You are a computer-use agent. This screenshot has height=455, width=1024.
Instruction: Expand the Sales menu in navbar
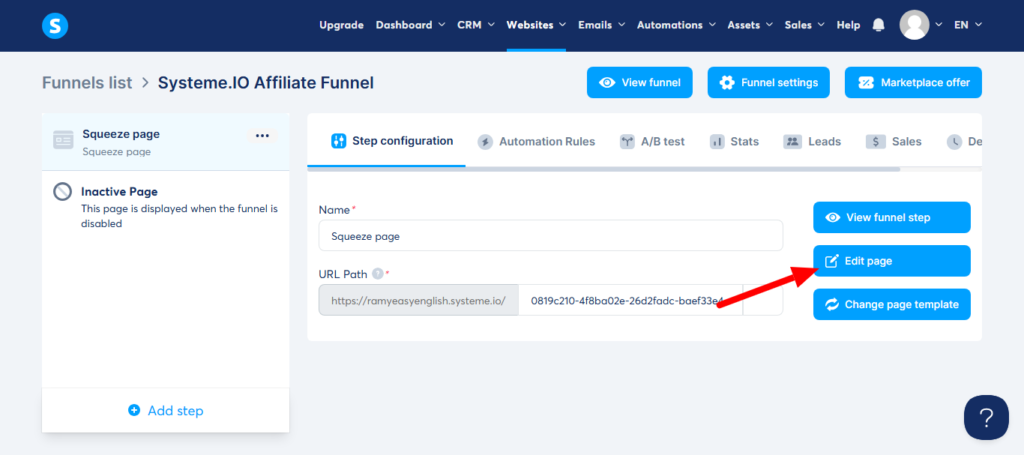(x=805, y=25)
